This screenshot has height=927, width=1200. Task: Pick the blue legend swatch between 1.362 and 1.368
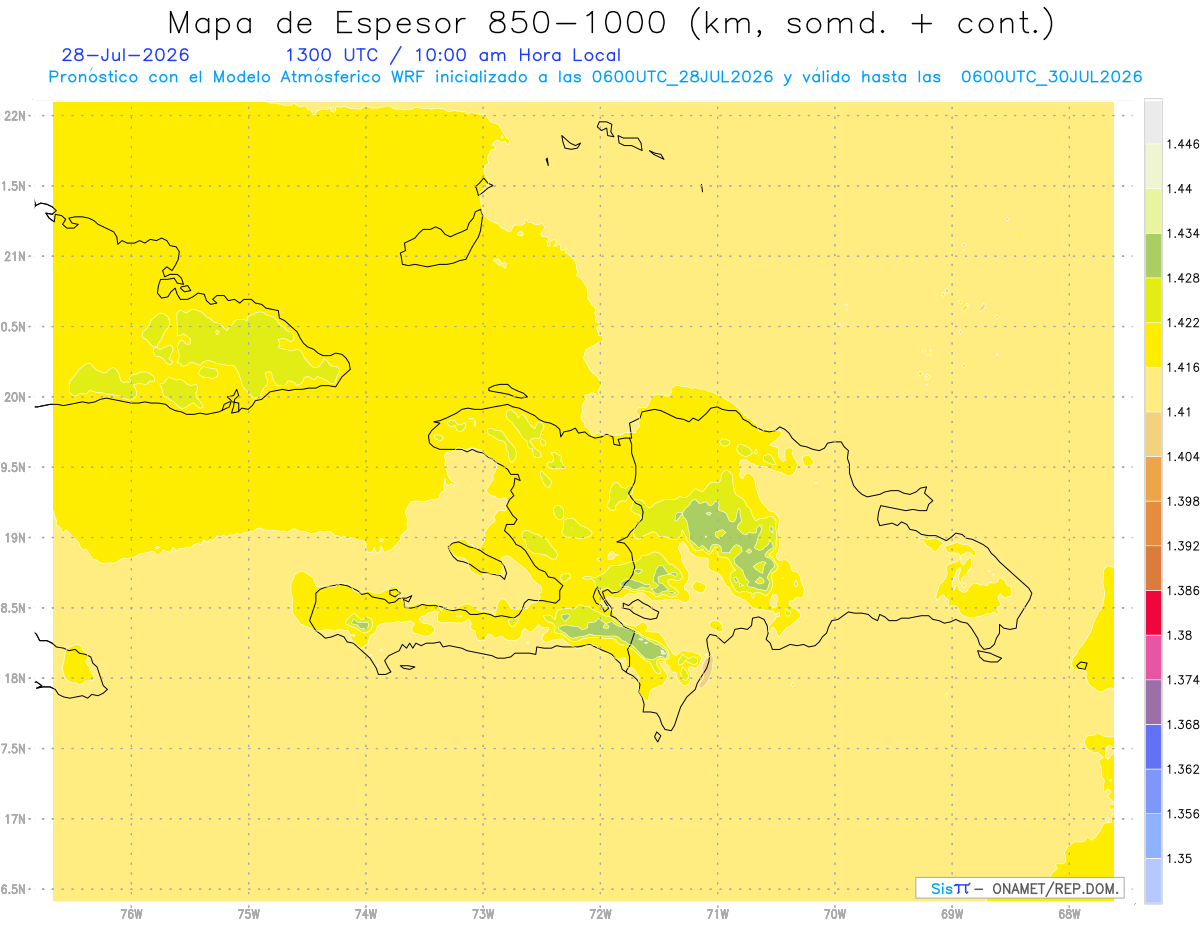point(1153,746)
